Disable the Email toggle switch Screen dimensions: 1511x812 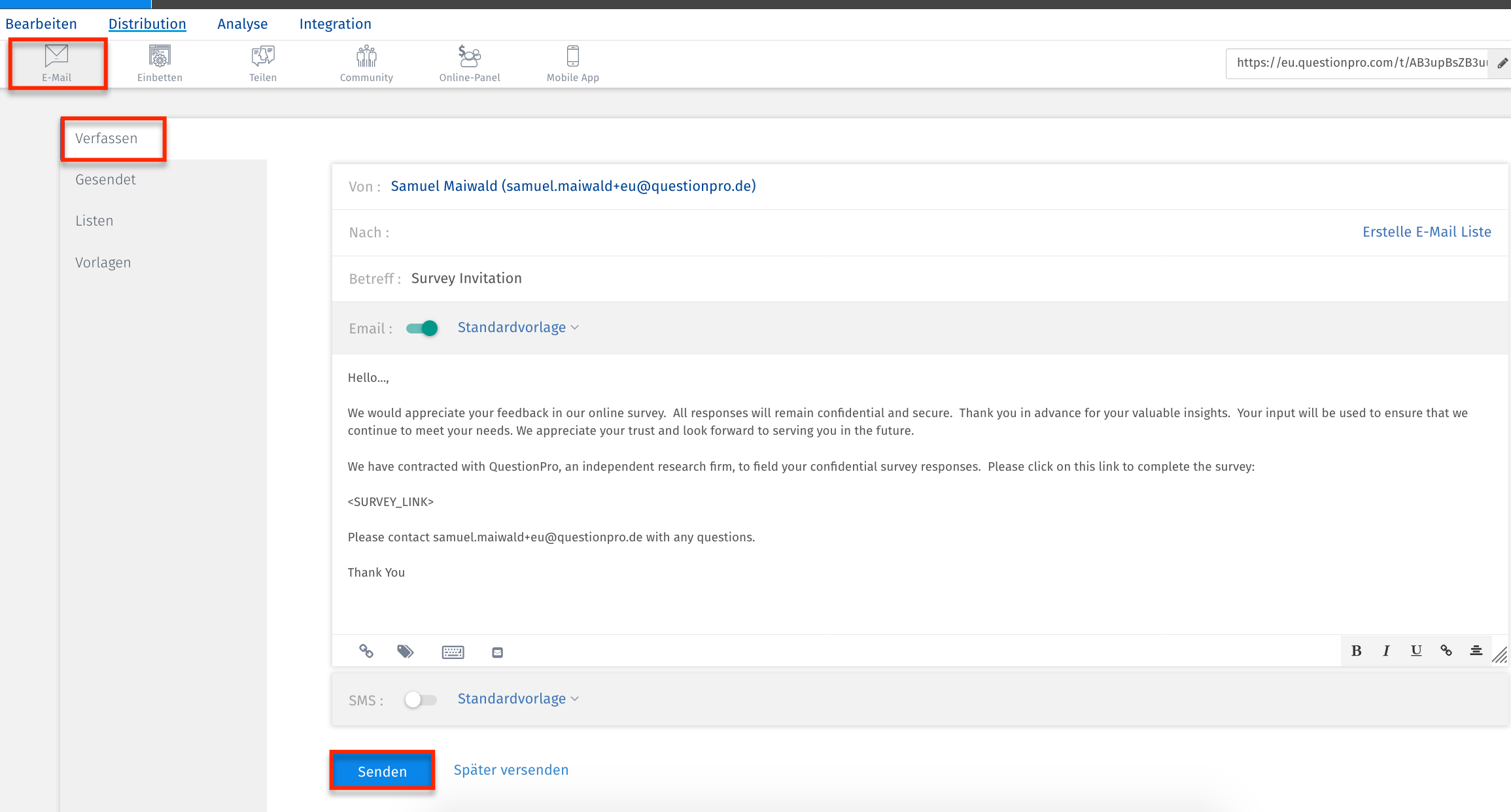pos(422,328)
